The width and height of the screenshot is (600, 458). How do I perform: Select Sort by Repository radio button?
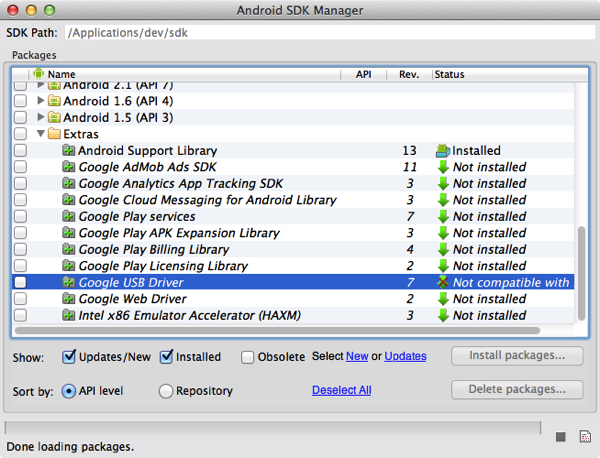click(166, 391)
